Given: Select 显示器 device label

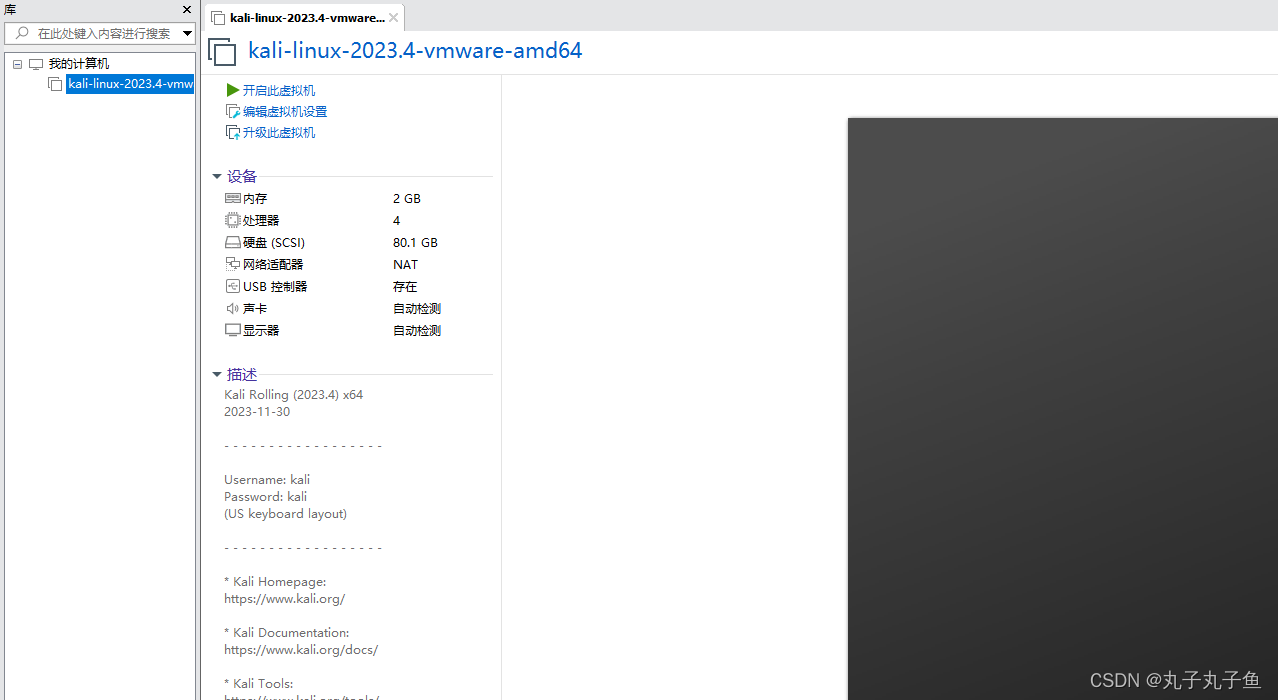Looking at the screenshot, I should click(x=261, y=331).
